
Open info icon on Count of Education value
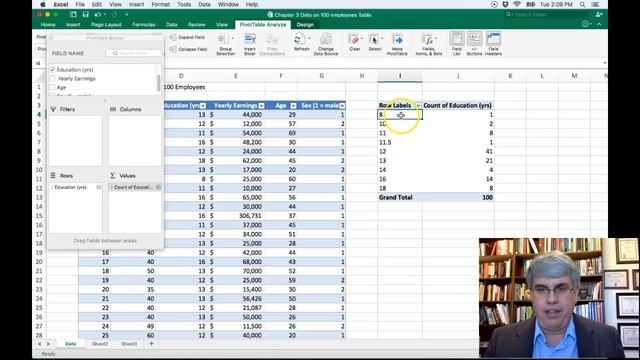(158, 187)
